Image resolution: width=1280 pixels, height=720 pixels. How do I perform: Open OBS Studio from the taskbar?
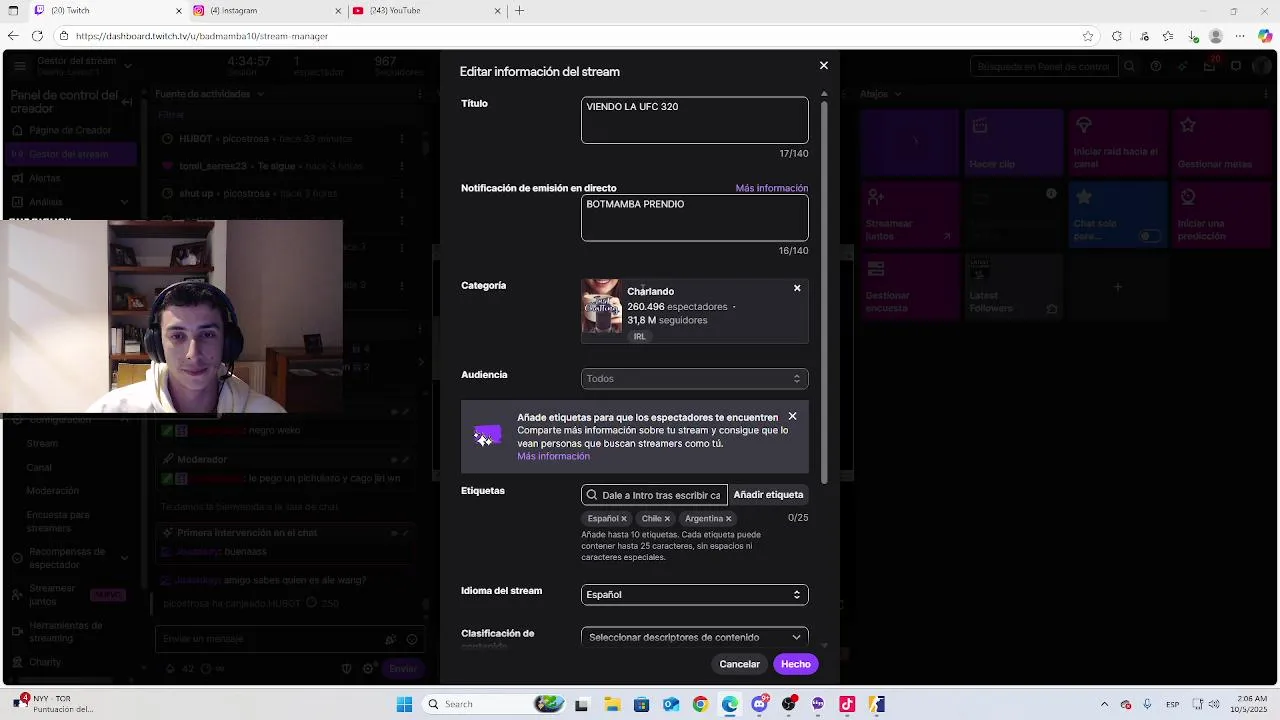[x=789, y=704]
